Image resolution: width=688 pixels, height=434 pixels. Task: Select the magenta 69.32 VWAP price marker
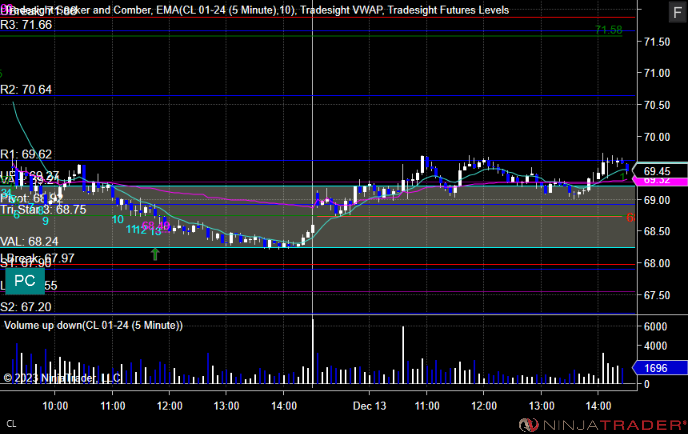(661, 181)
